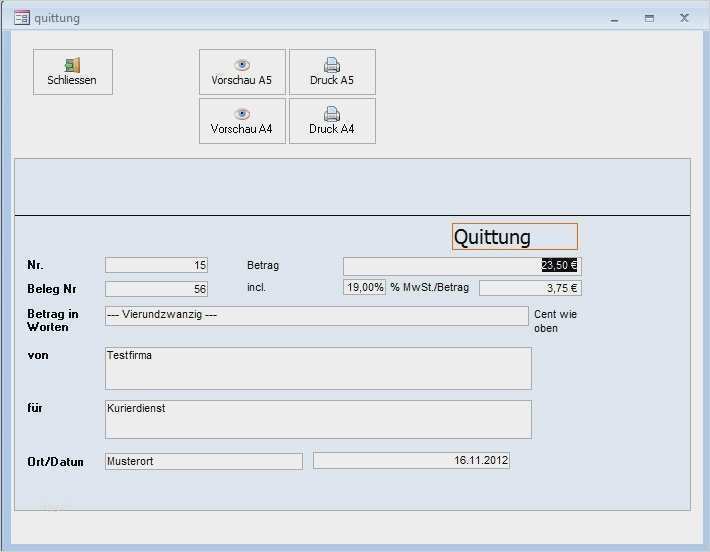The image size is (710, 552).
Task: Click the "Ort/Datun" label
Action: click(55, 462)
